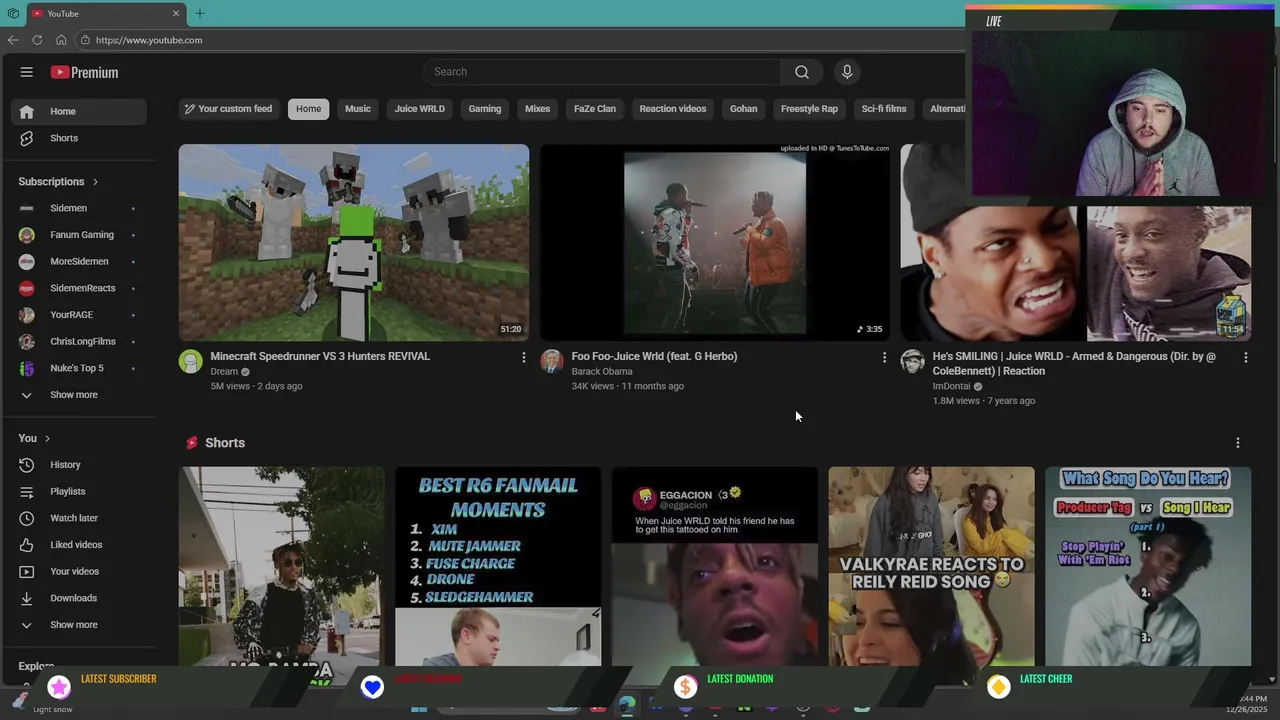Viewport: 1280px width, 720px height.
Task: Open the What Song Do You Hear short
Action: (1148, 566)
